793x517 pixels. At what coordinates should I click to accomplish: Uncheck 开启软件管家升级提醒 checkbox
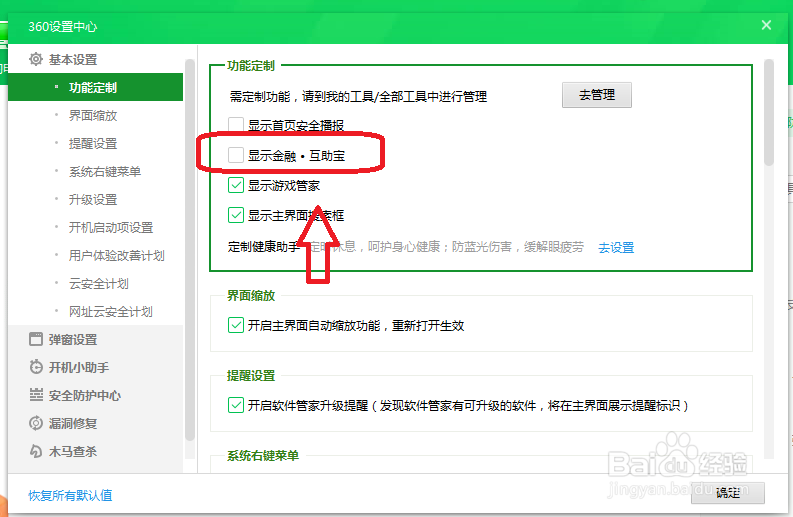(236, 405)
